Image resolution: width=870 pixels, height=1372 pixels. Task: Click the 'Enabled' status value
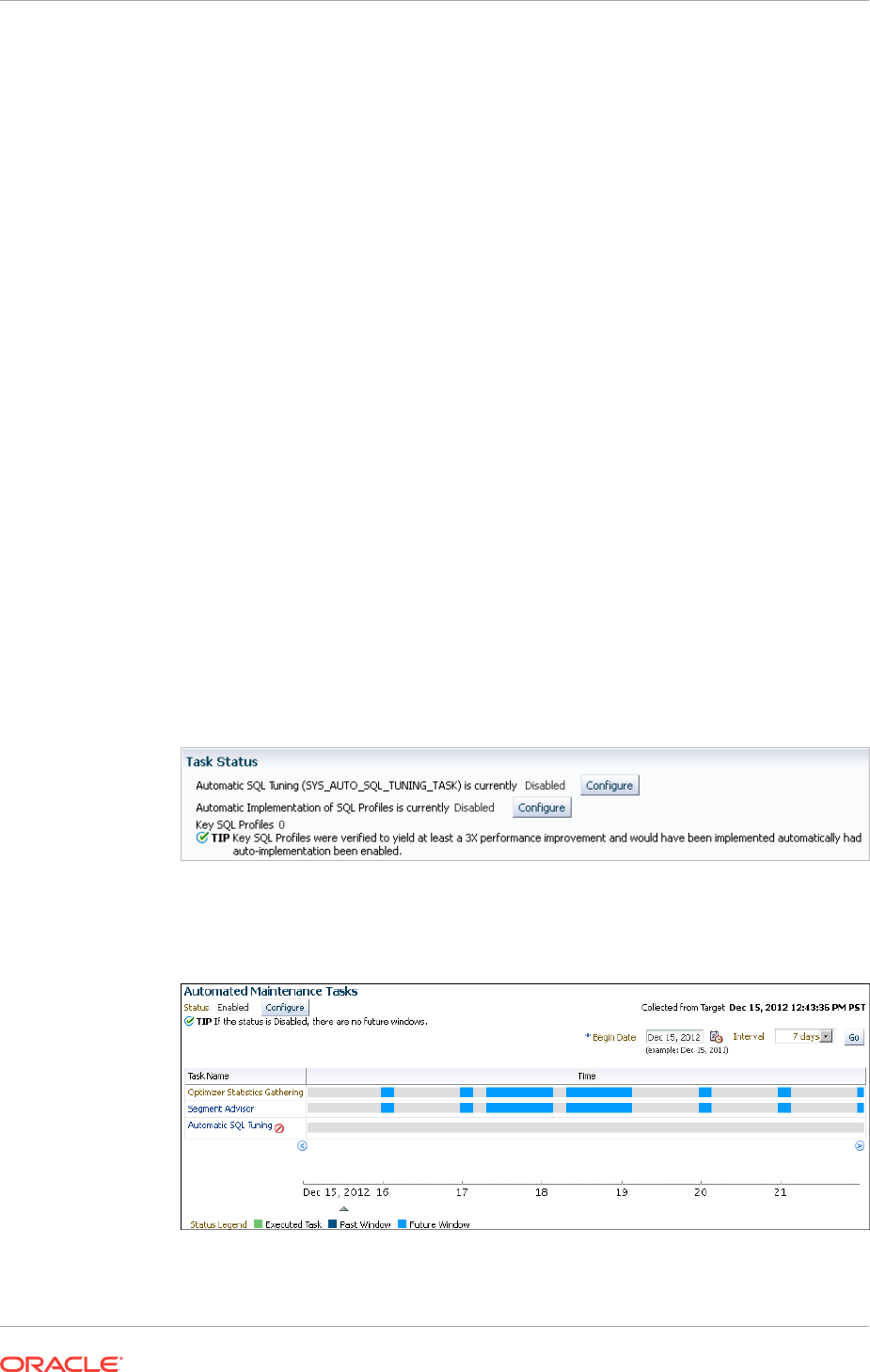coord(233,1007)
